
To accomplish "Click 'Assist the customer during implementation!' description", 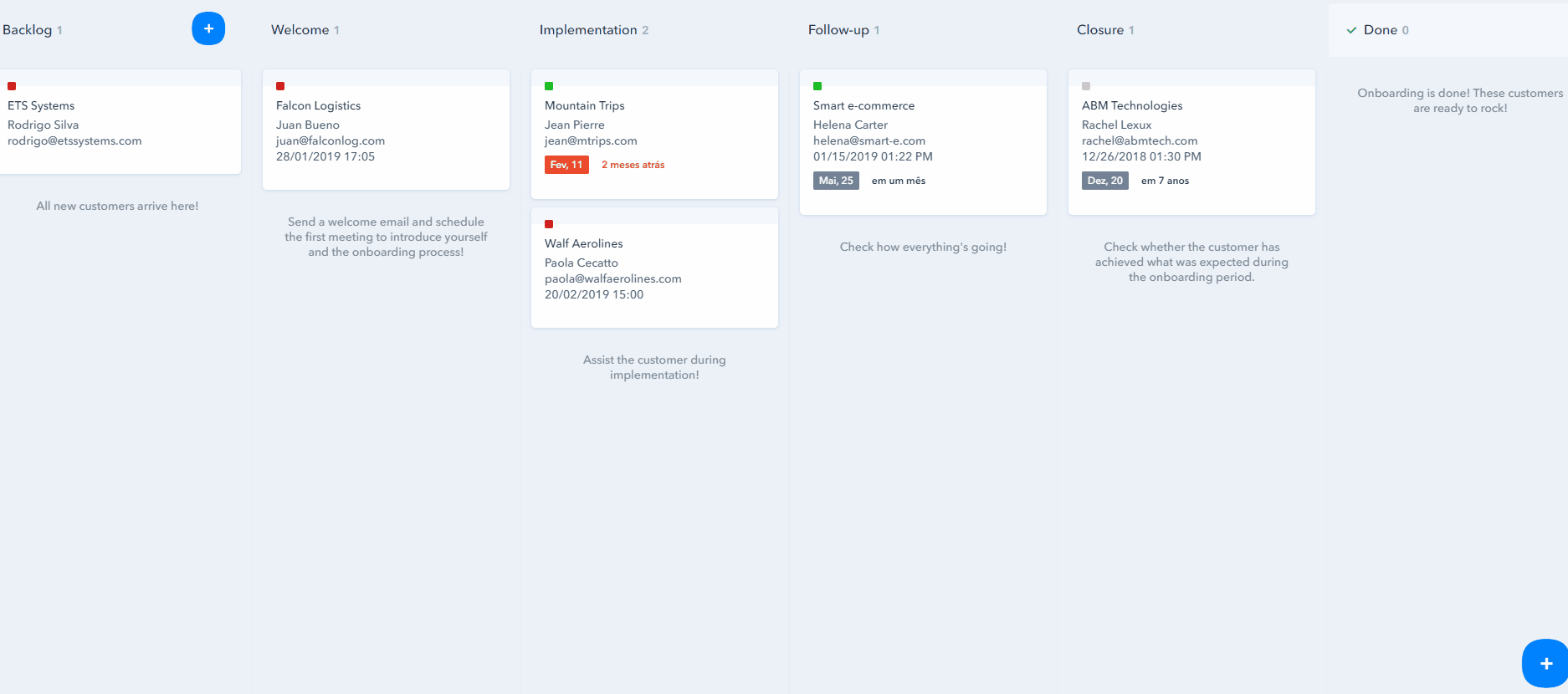I will pos(654,367).
